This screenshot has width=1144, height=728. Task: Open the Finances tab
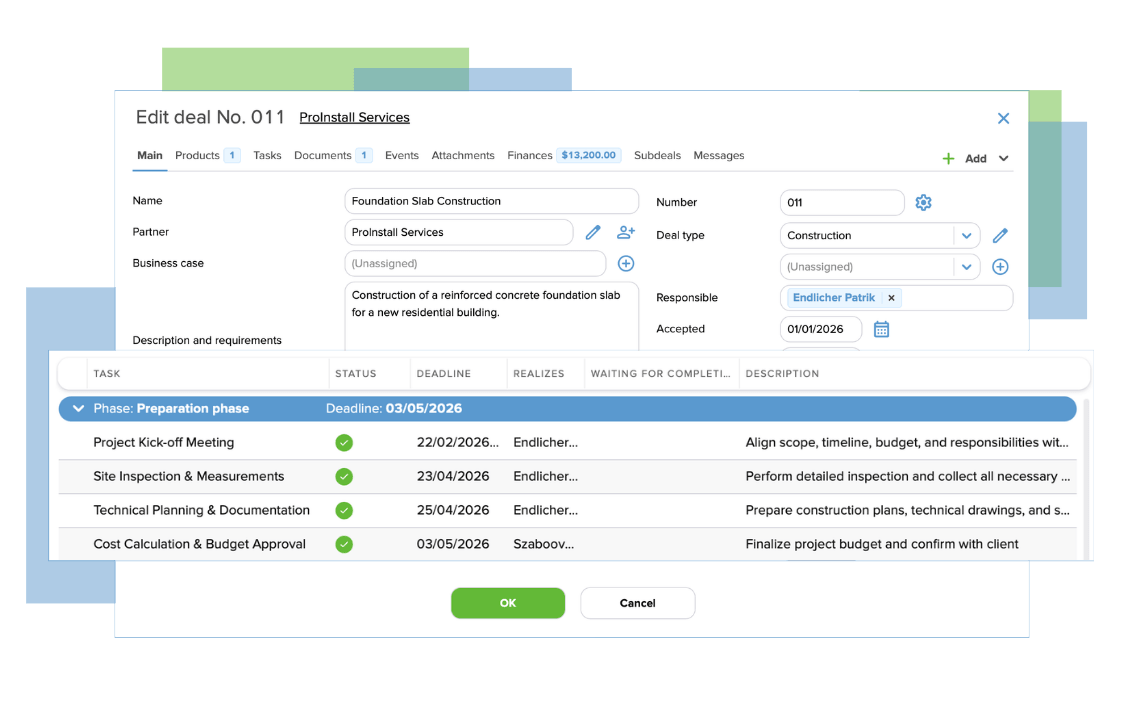point(529,155)
